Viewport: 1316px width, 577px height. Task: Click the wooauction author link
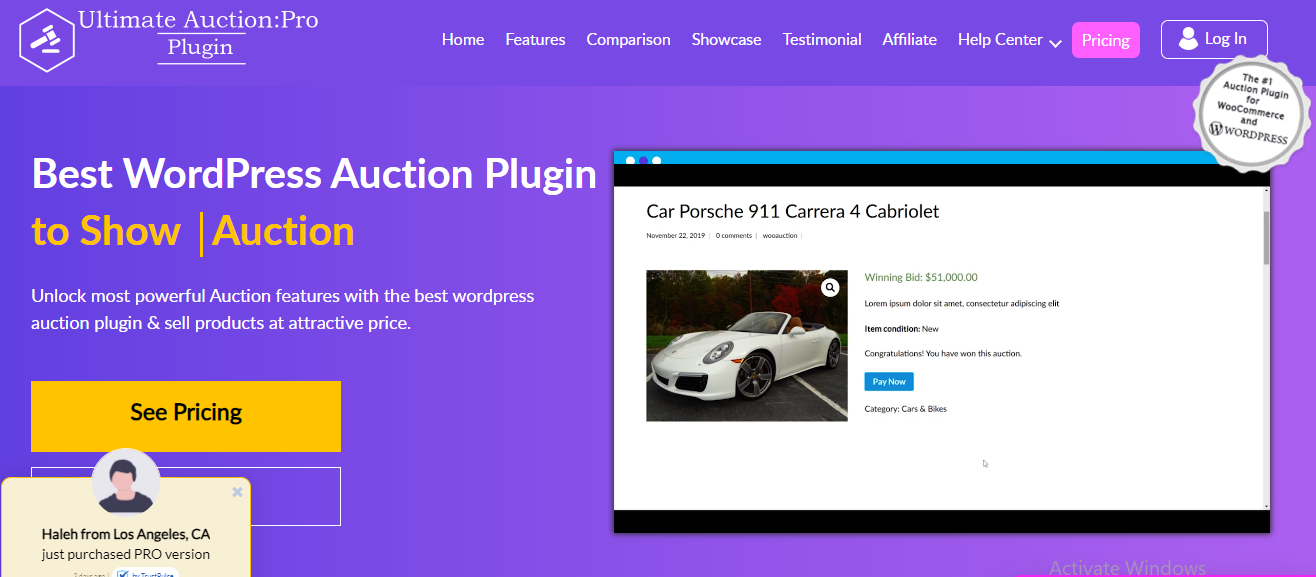779,235
